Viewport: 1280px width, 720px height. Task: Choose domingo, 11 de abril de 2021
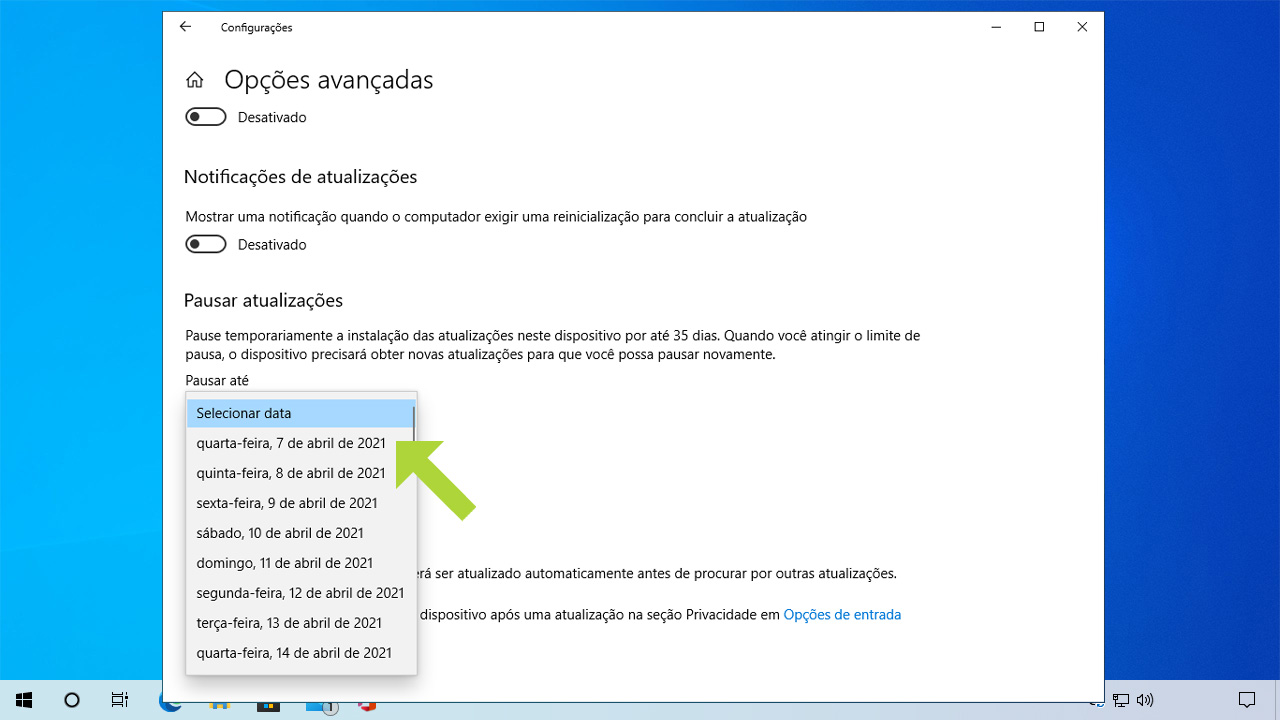(300, 563)
